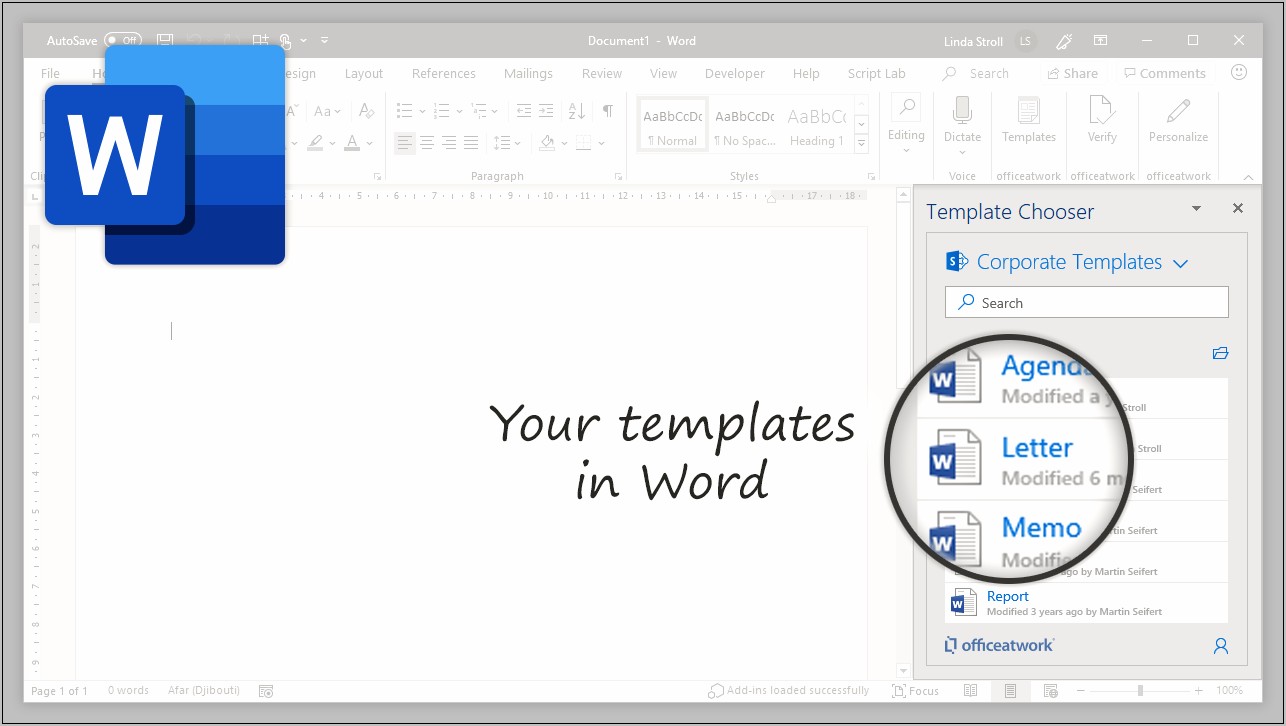Open the Paragraph dialog launcher
This screenshot has height=726, width=1286.
pos(619,176)
